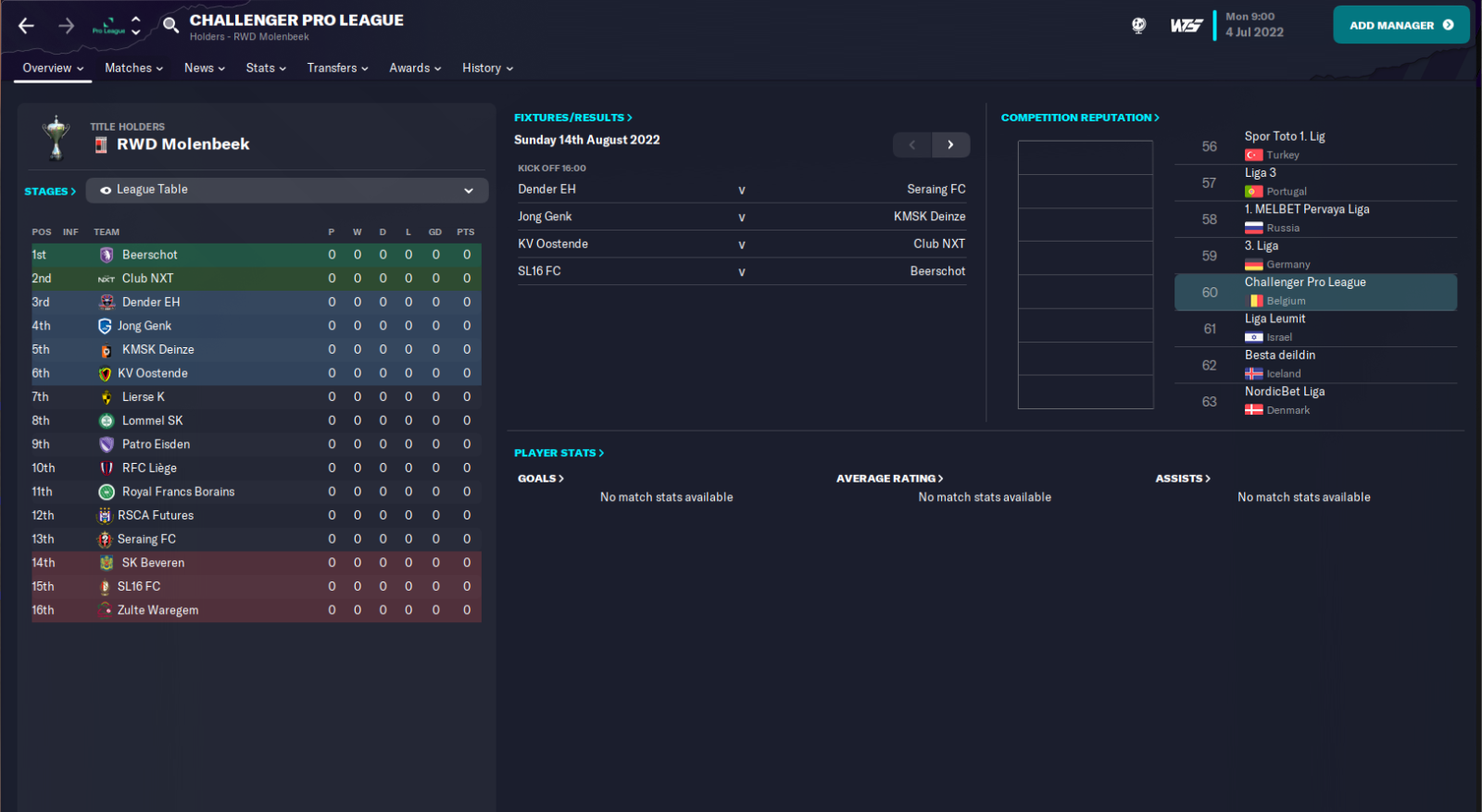Open Jong Genk v KMSK Deinze fixture
This screenshot has width=1482, height=812.
pos(742,217)
